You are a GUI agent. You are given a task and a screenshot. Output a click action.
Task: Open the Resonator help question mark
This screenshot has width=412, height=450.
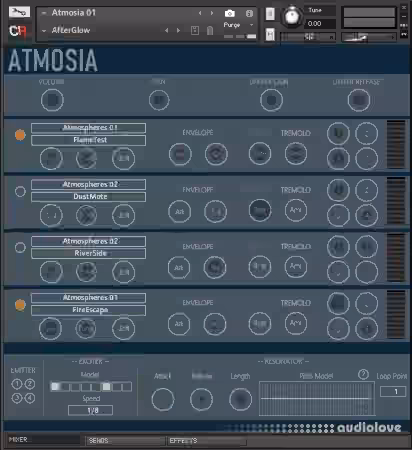click(x=363, y=375)
